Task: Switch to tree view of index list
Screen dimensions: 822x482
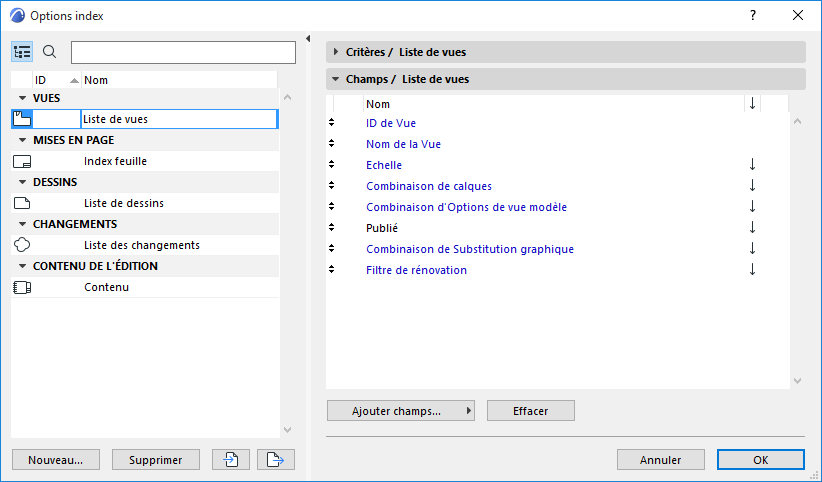Action: click(23, 52)
